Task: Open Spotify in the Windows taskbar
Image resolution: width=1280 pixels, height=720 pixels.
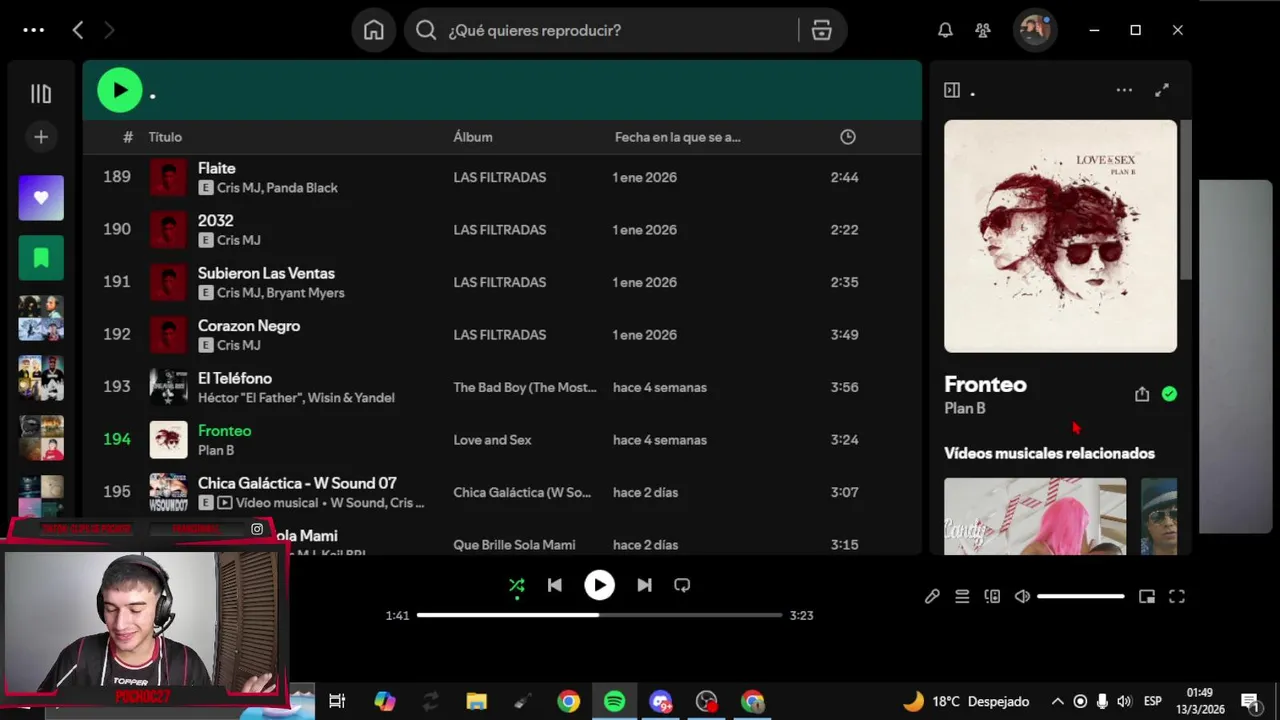Action: point(615,702)
